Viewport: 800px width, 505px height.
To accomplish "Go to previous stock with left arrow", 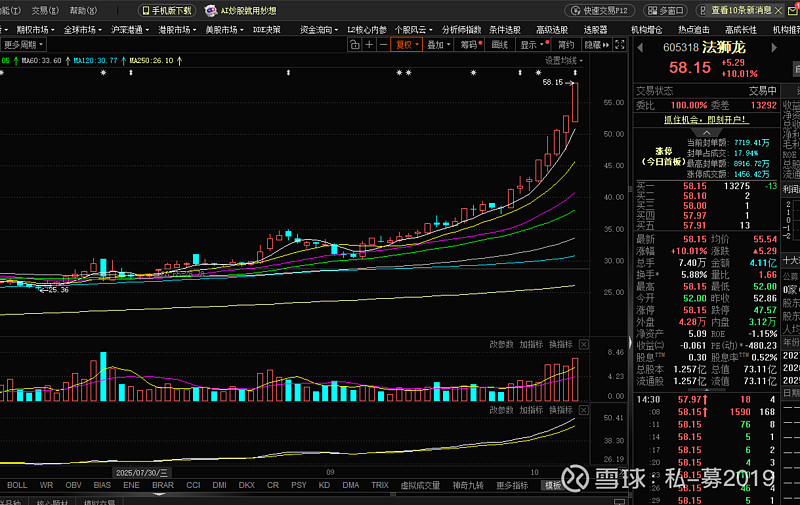I will [x=640, y=47].
